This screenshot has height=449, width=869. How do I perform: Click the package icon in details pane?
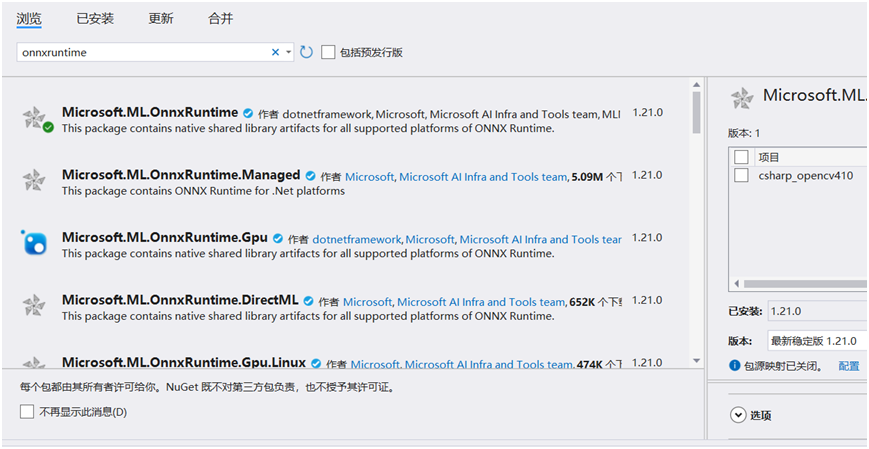click(742, 98)
